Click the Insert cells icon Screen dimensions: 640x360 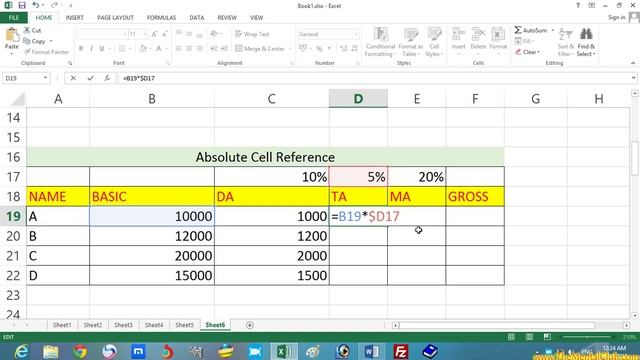click(x=458, y=34)
